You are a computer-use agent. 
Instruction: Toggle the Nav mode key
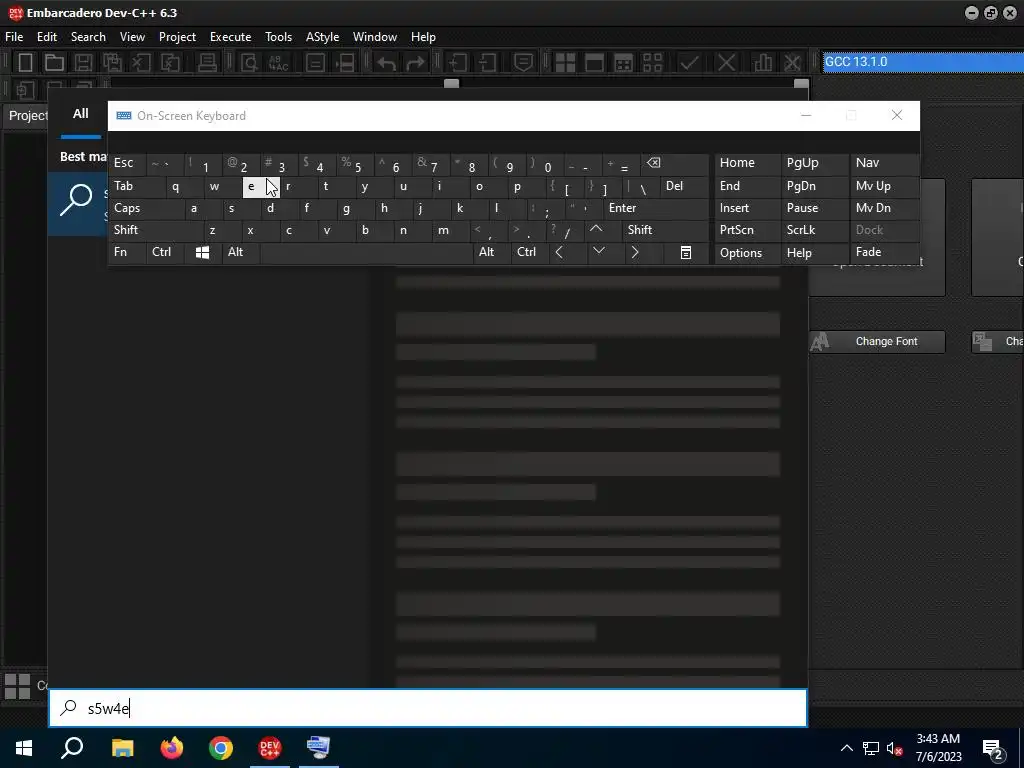[885, 163]
